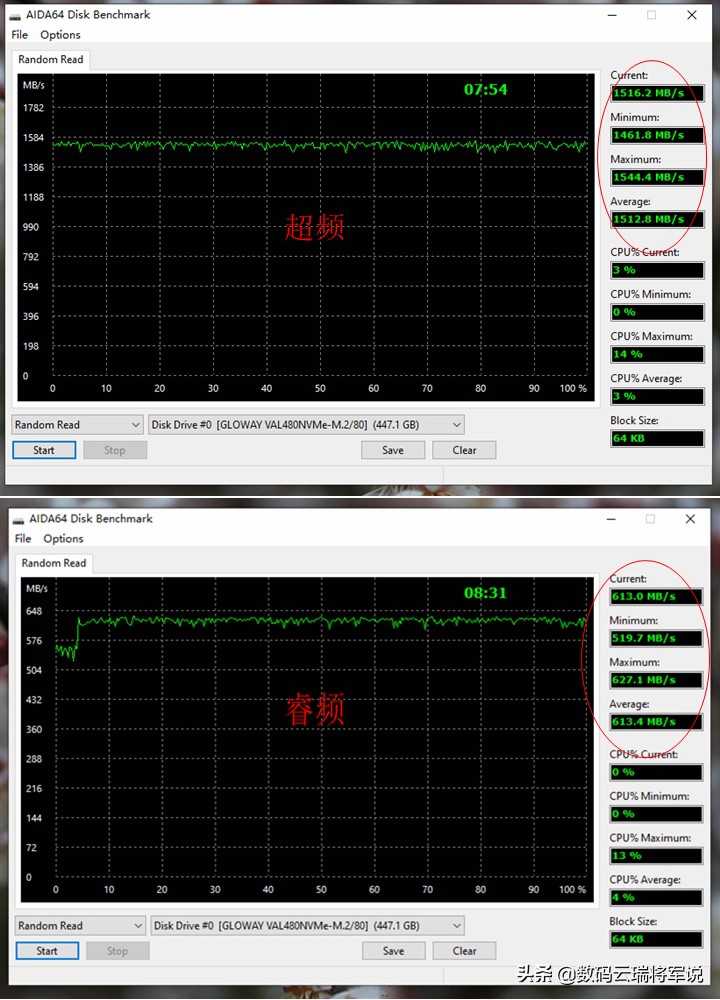Click Clear button in top benchmark window

point(464,450)
